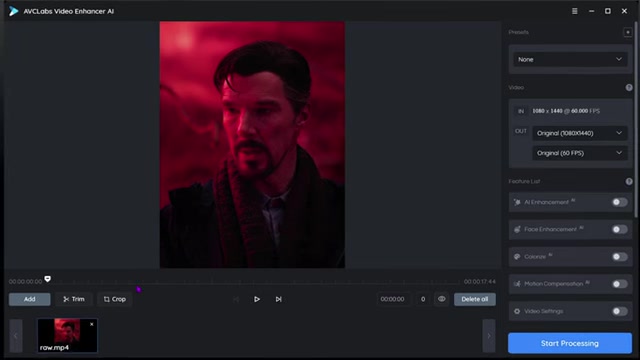Image resolution: width=640 pixels, height=360 pixels.
Task: Click the video preview image
Action: [x=252, y=145]
